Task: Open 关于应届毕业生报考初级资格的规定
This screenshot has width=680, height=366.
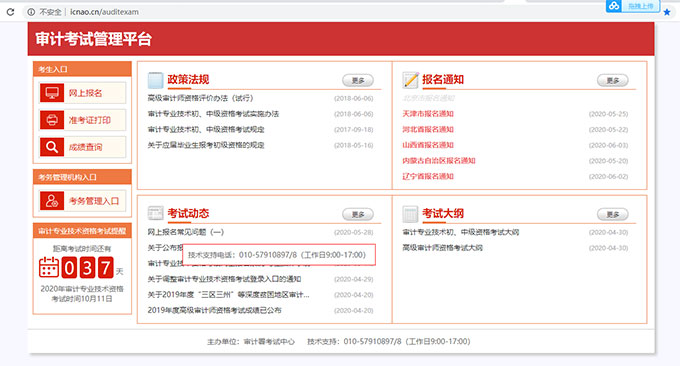Action: 206,145
